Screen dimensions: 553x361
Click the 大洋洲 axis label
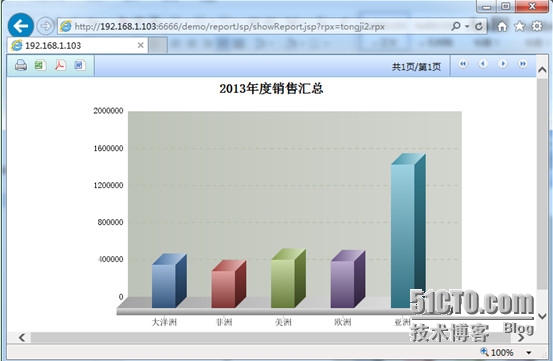tap(164, 322)
